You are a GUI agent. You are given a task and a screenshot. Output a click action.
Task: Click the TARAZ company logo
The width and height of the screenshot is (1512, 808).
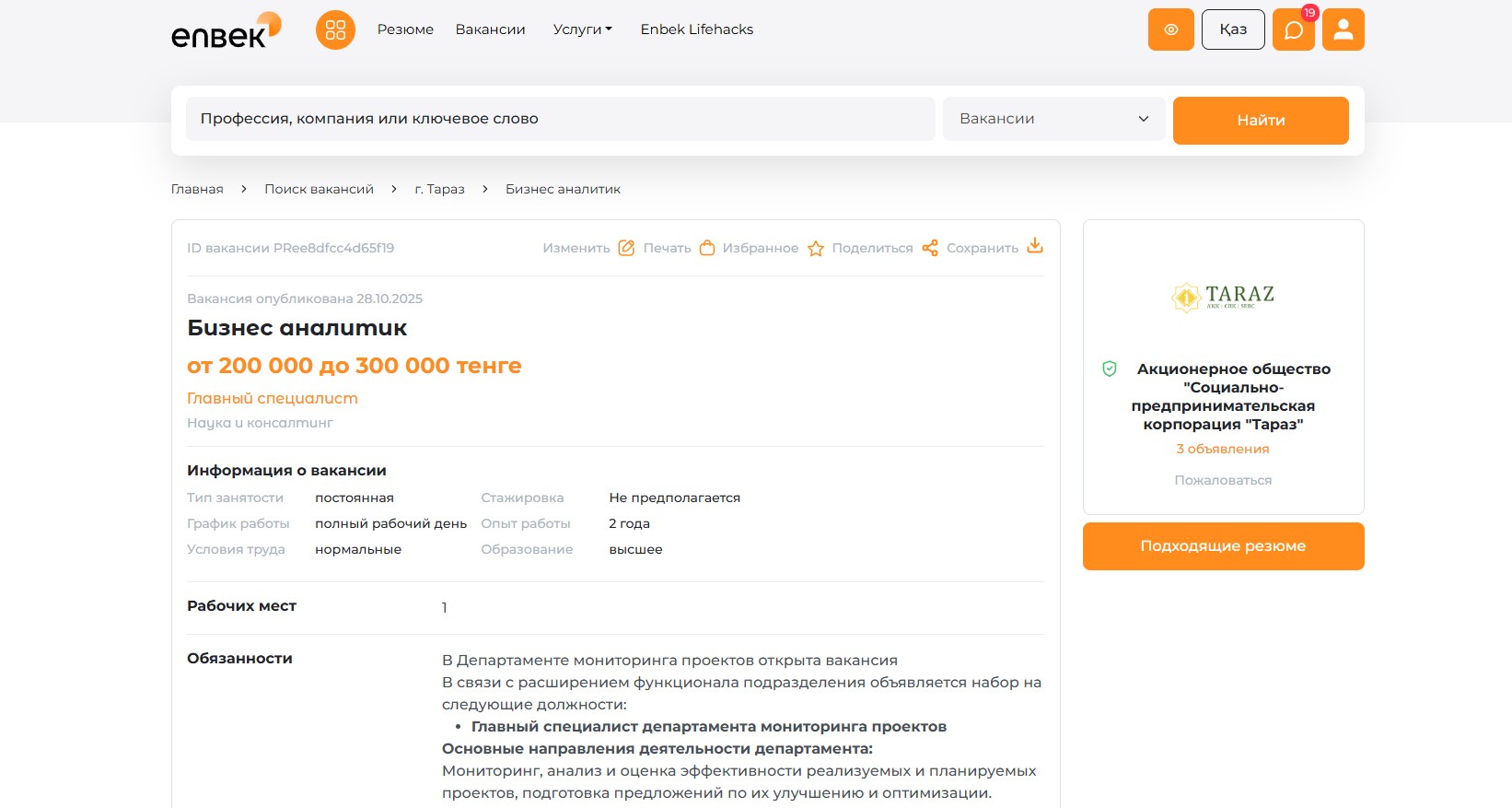(1223, 296)
